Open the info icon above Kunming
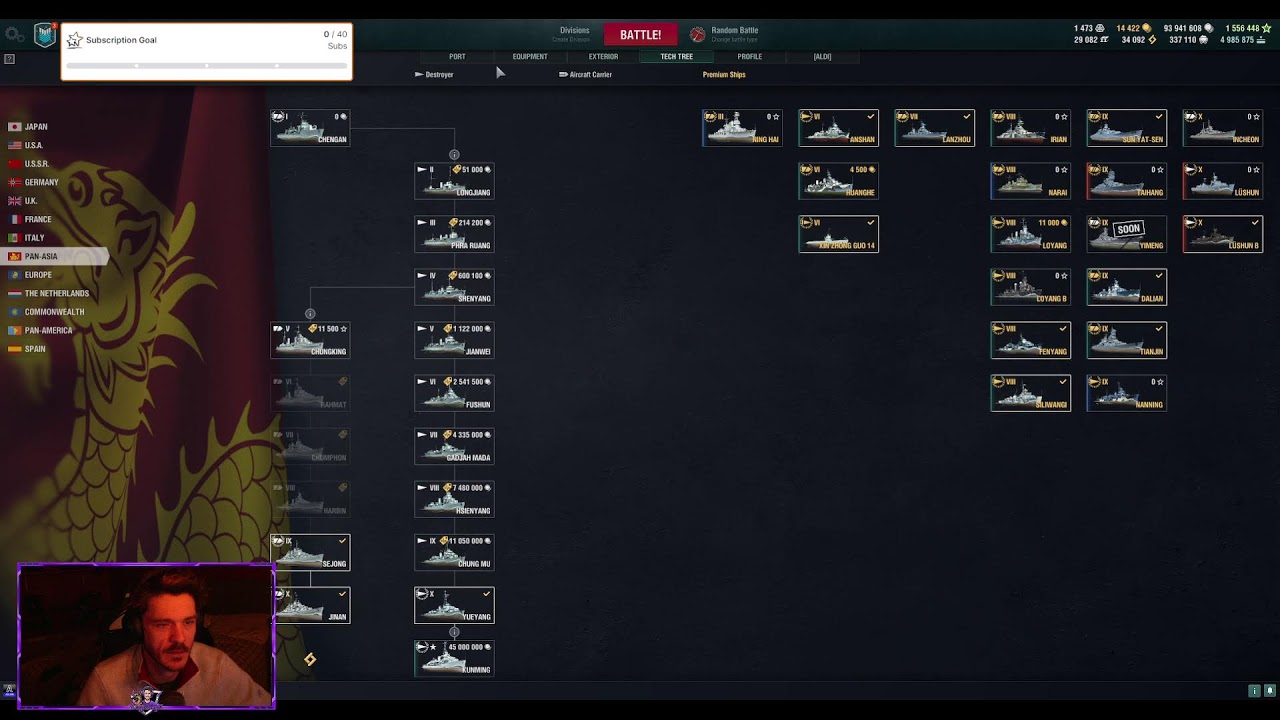 (x=454, y=632)
